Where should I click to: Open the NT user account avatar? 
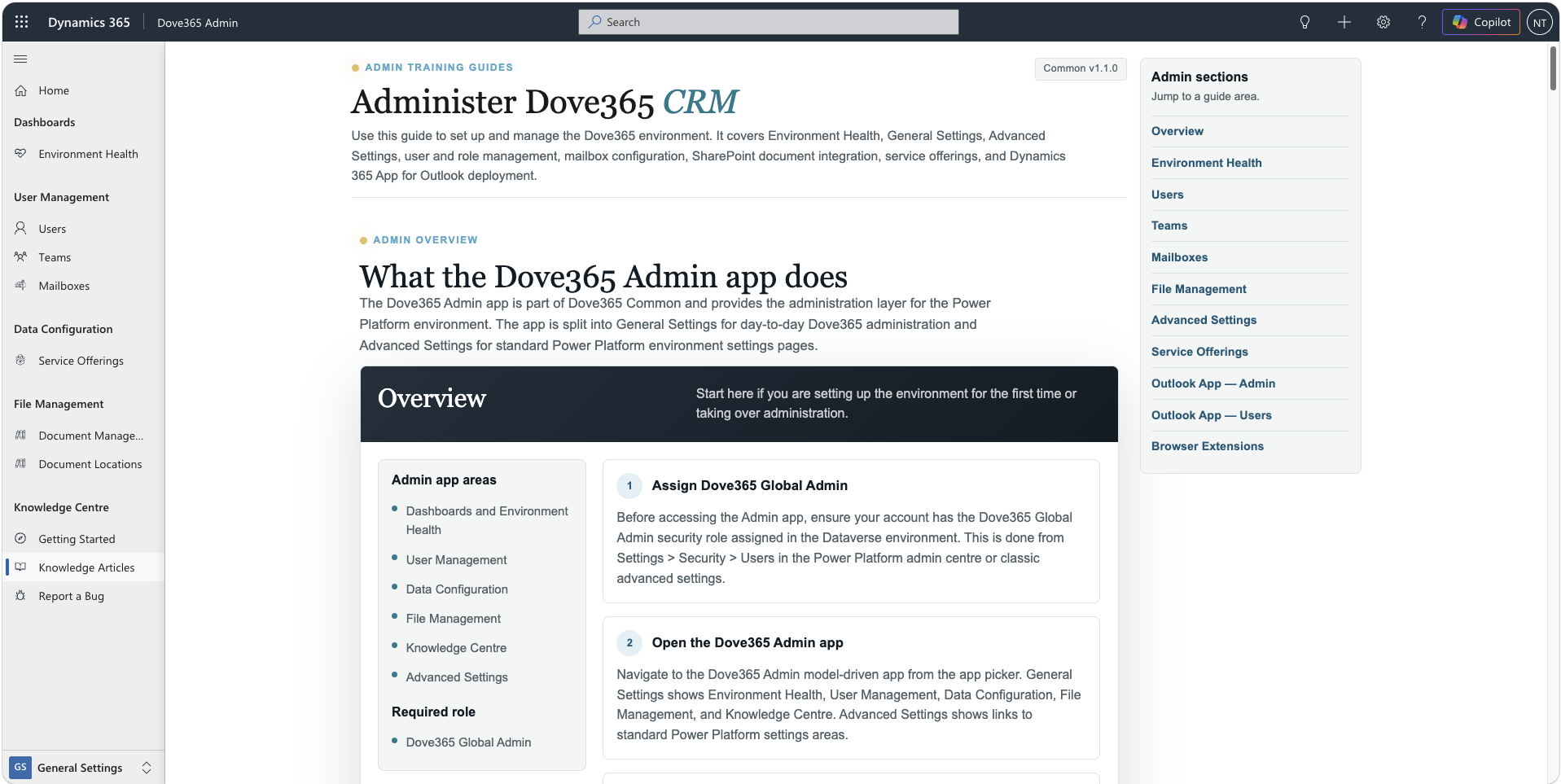pos(1539,23)
